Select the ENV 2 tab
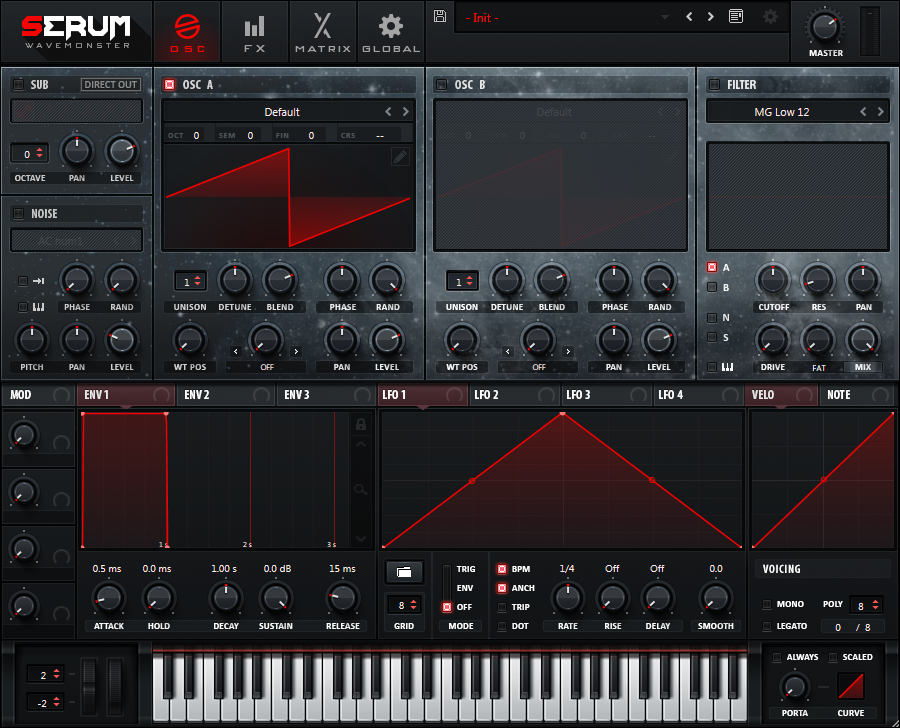Screen dimensions: 900x728 click(x=226, y=395)
